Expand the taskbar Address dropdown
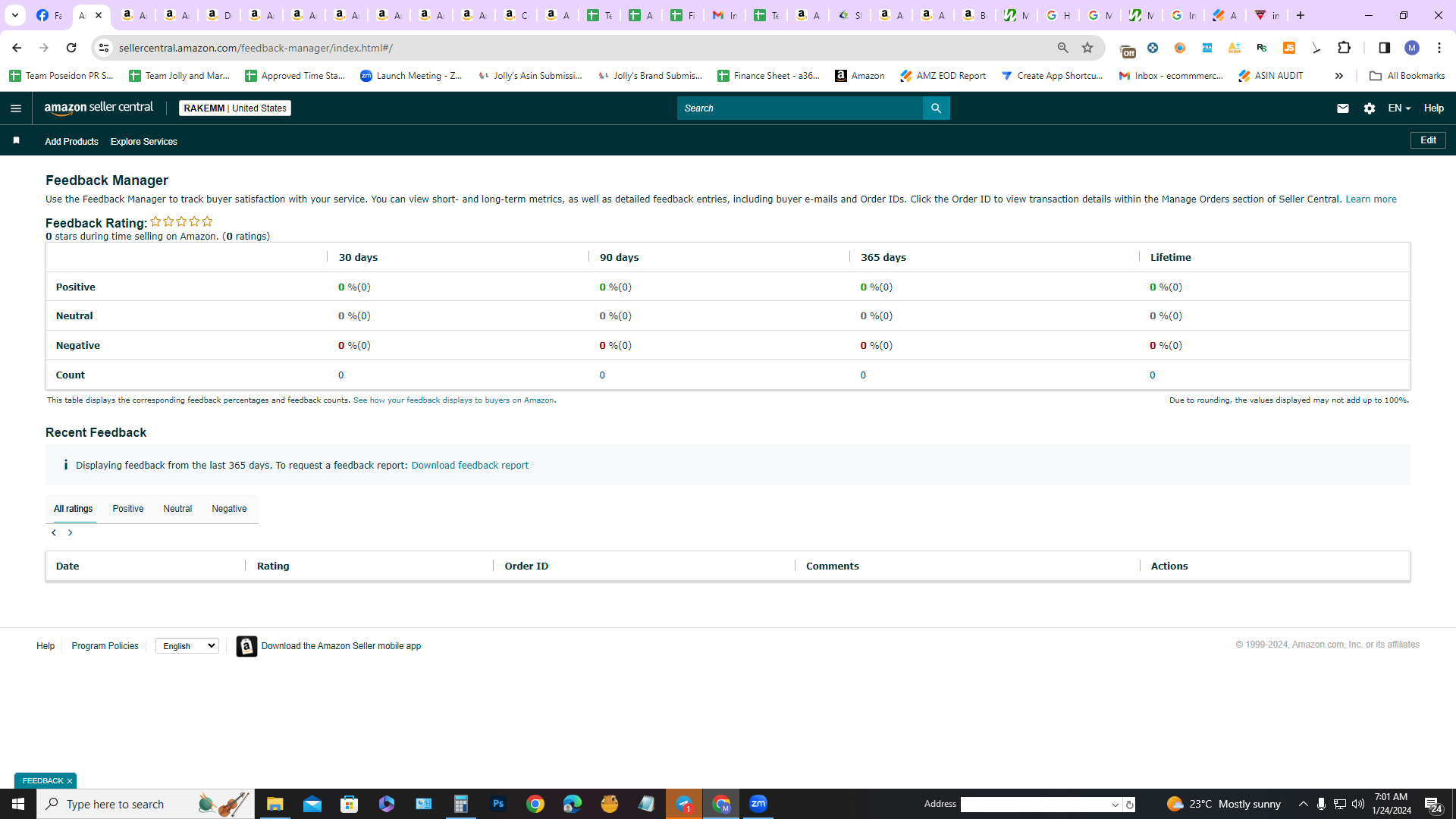Screen dimensions: 1456x819 pos(1116,805)
